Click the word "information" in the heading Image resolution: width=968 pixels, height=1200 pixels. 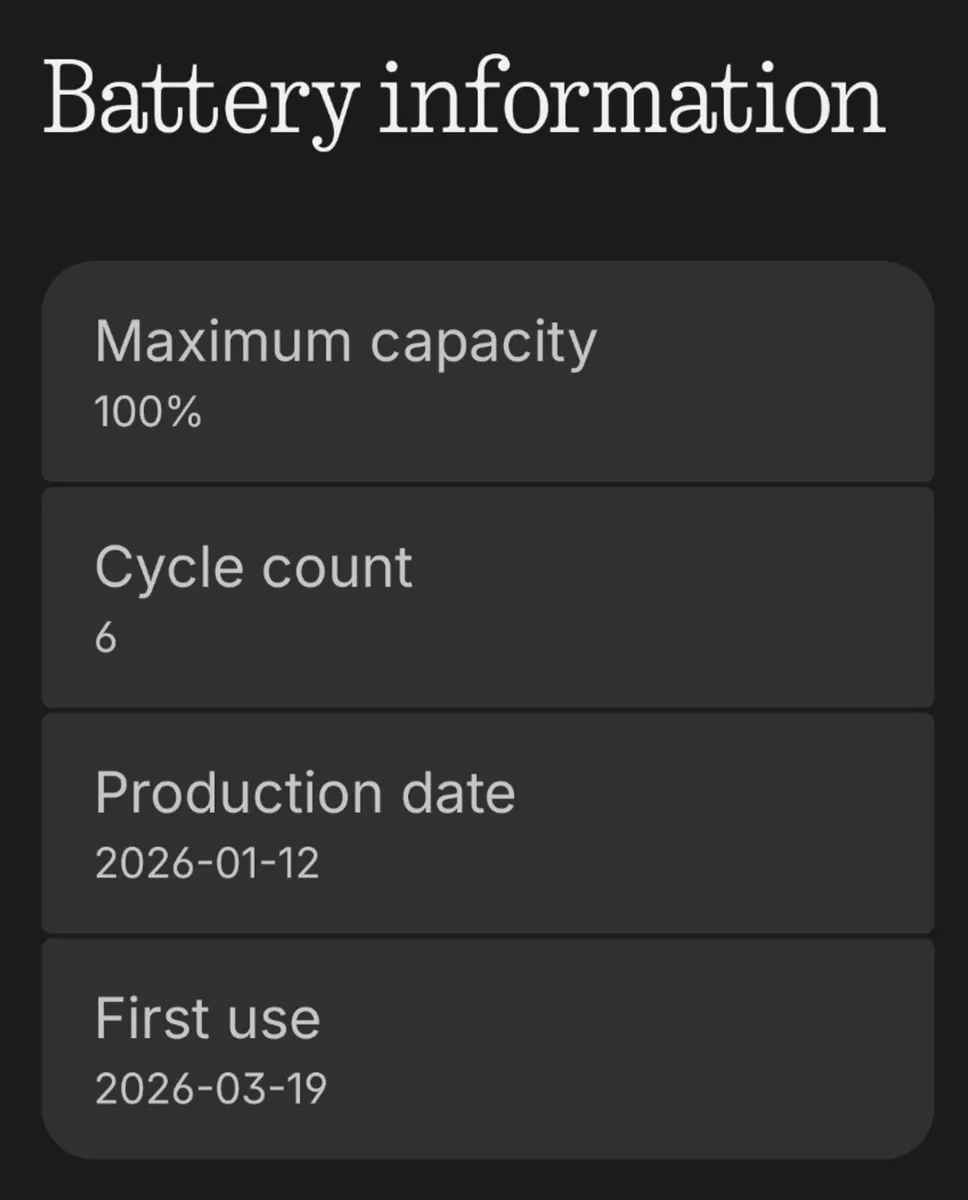point(632,98)
